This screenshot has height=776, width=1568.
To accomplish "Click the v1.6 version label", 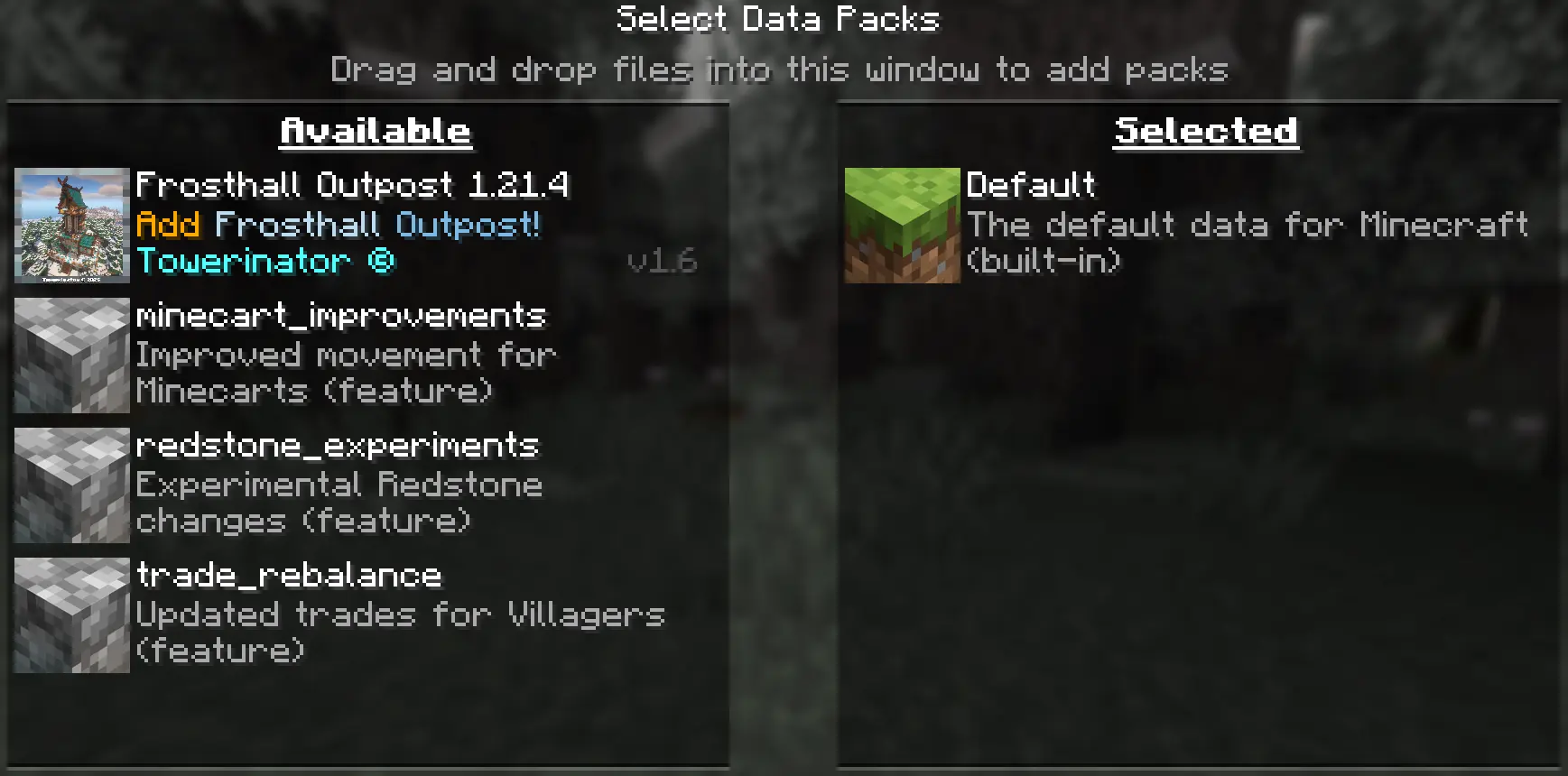I will (x=663, y=262).
